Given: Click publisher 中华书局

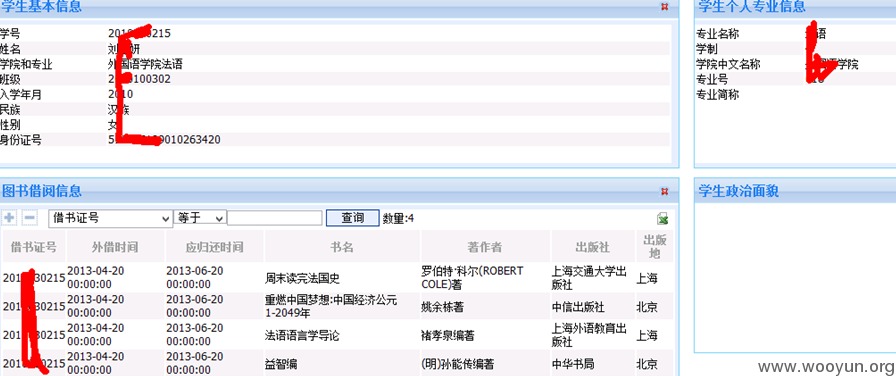Looking at the screenshot, I should pyautogui.click(x=573, y=364).
